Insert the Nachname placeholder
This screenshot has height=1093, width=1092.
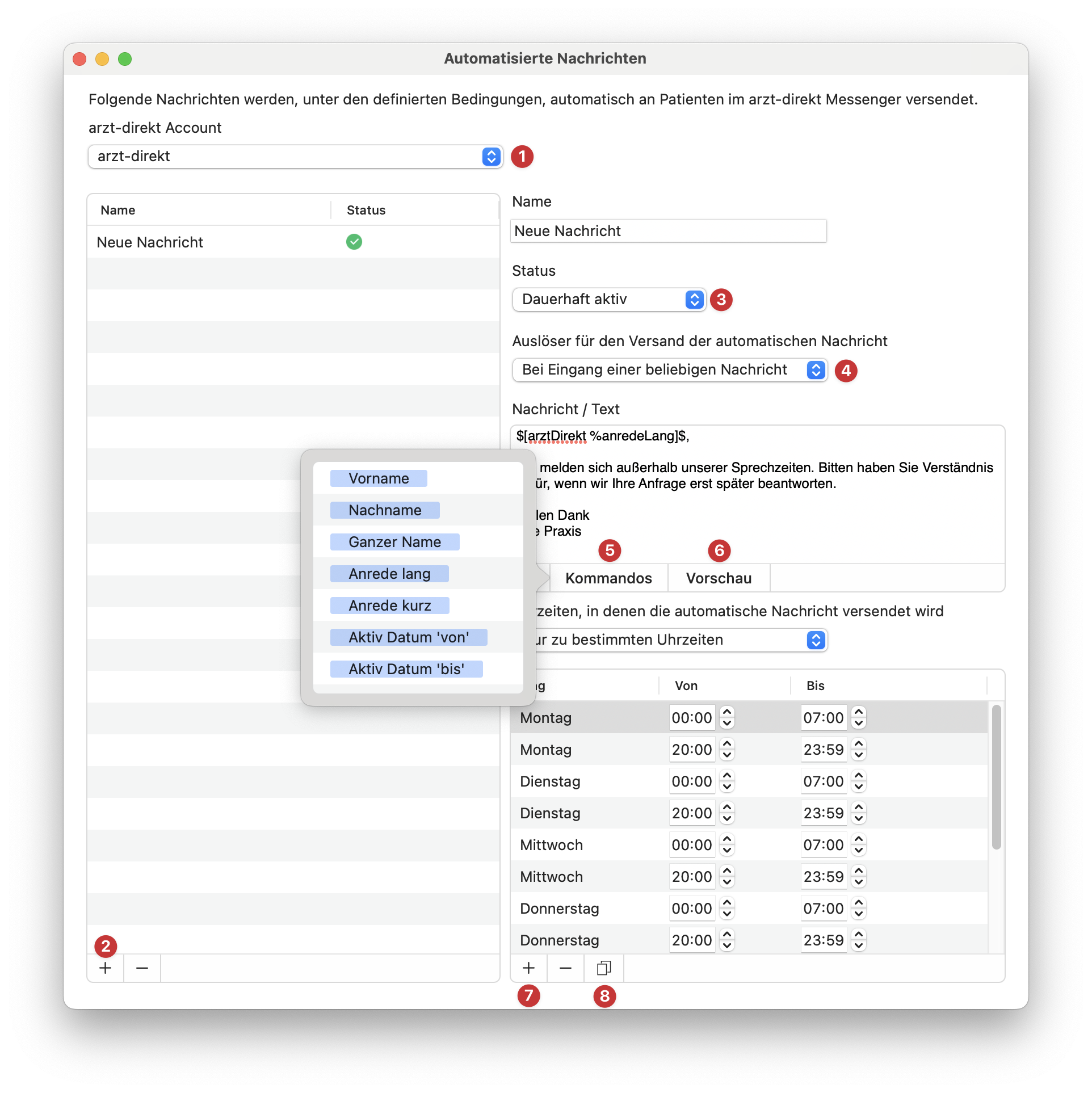coord(385,510)
